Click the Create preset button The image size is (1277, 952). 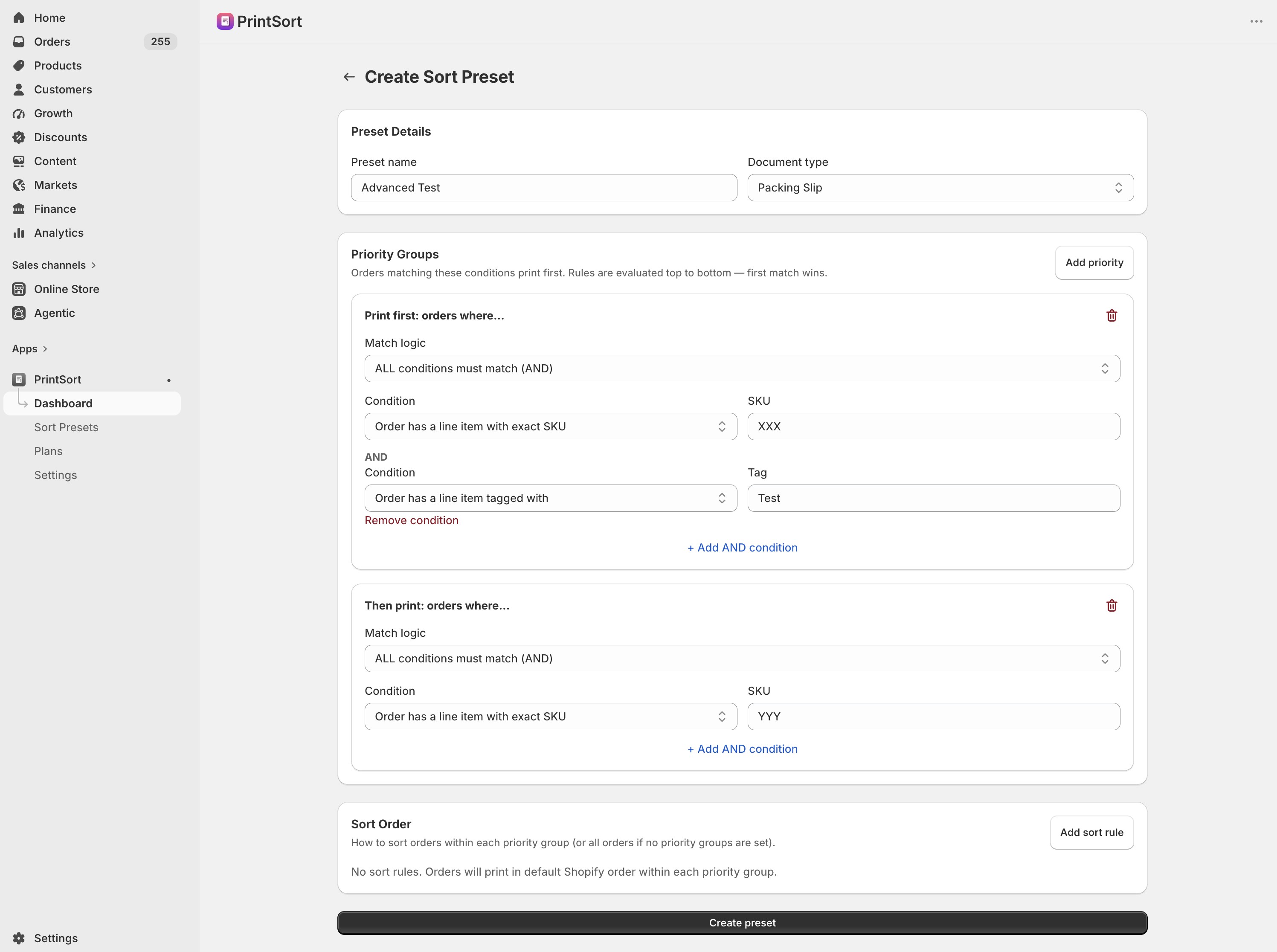click(x=742, y=923)
